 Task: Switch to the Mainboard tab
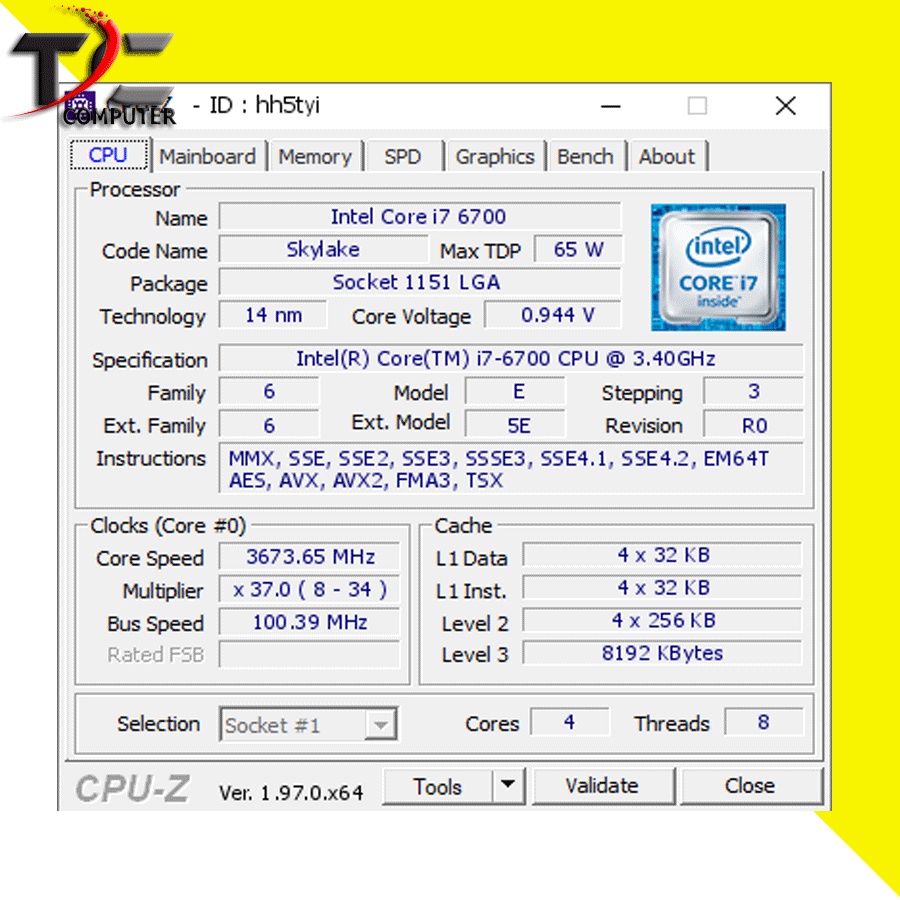(207, 157)
